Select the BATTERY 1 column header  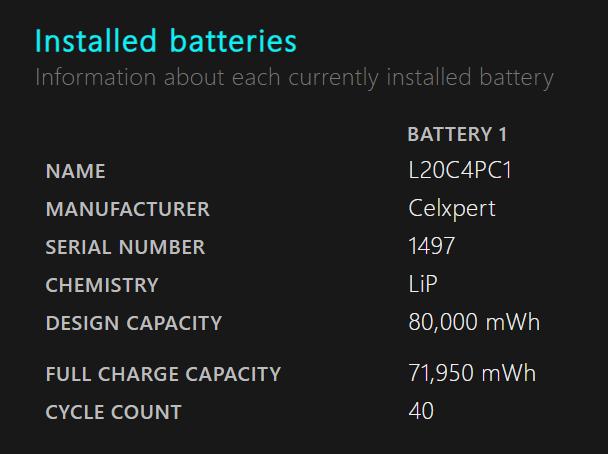[457, 134]
